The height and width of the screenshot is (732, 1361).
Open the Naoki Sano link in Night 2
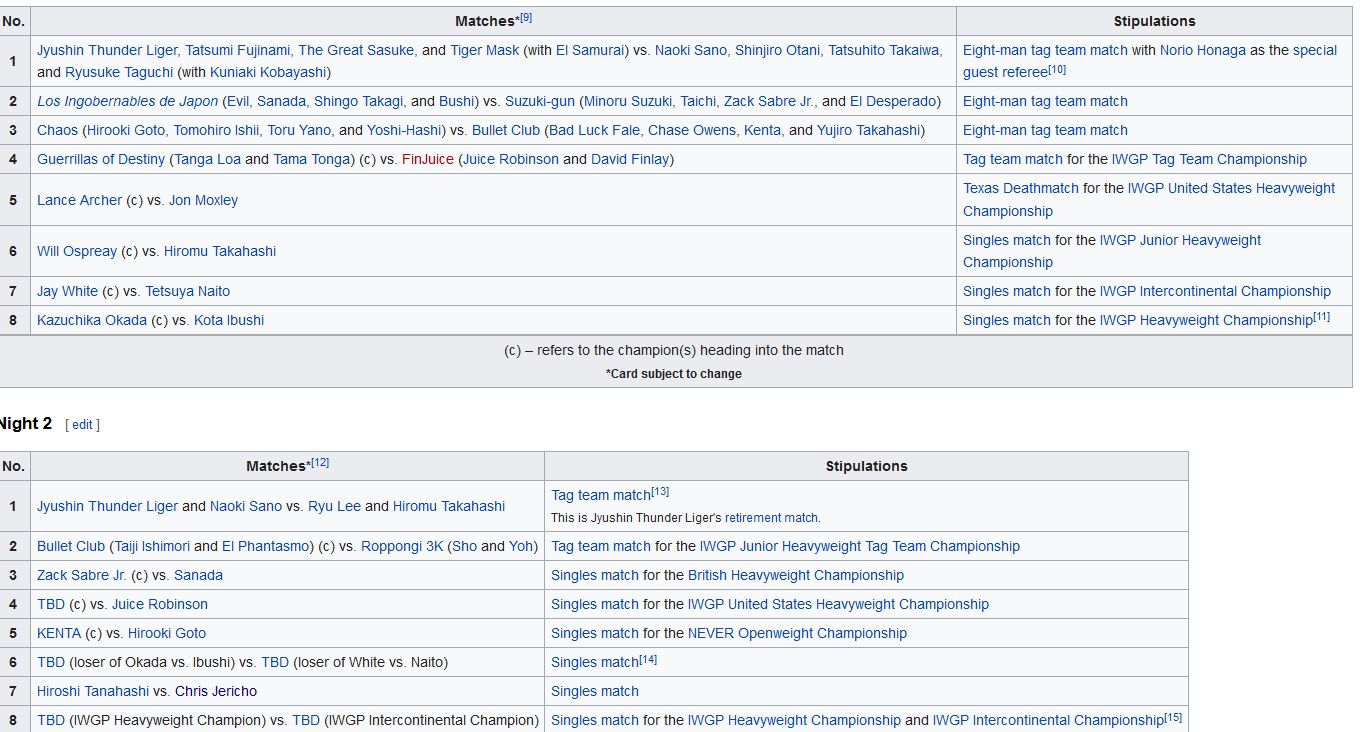246,506
